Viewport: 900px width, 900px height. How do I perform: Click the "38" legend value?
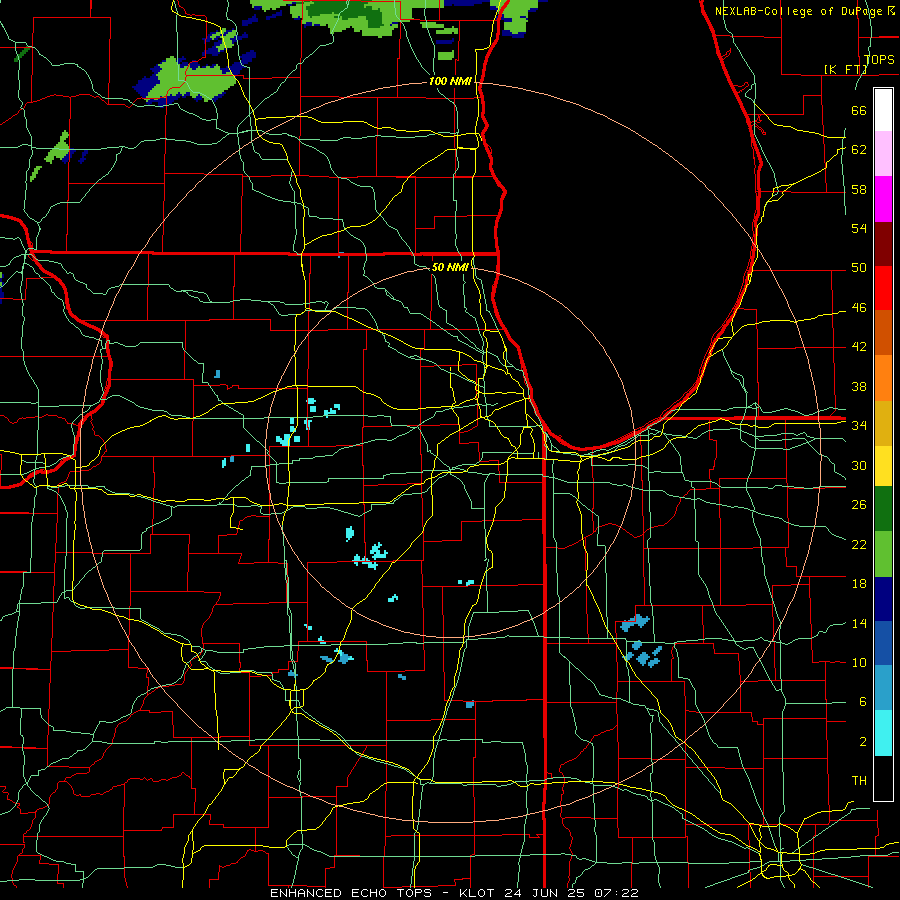tap(859, 387)
